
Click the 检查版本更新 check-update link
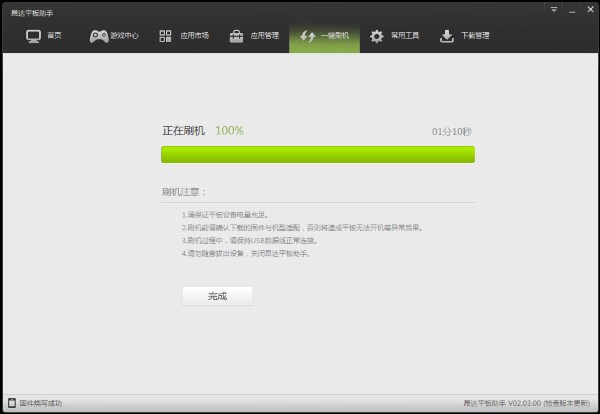[567, 403]
